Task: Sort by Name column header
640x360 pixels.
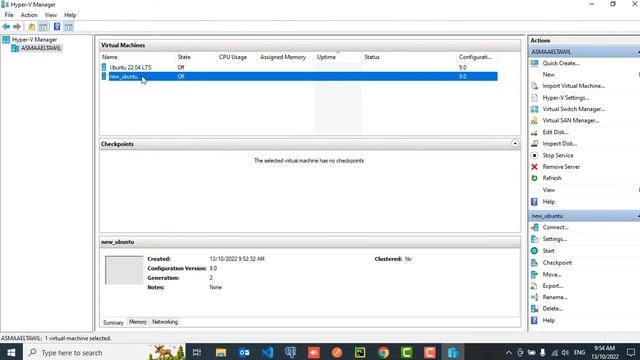Action: point(138,57)
